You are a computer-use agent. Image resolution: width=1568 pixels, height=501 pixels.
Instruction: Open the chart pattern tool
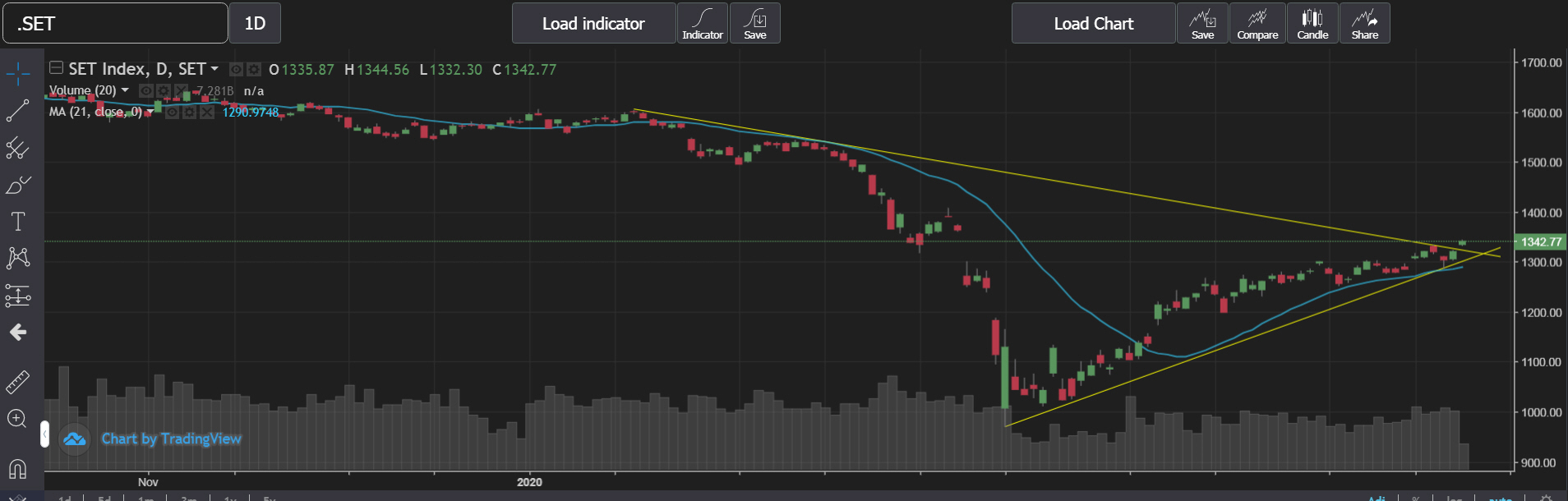(x=18, y=258)
